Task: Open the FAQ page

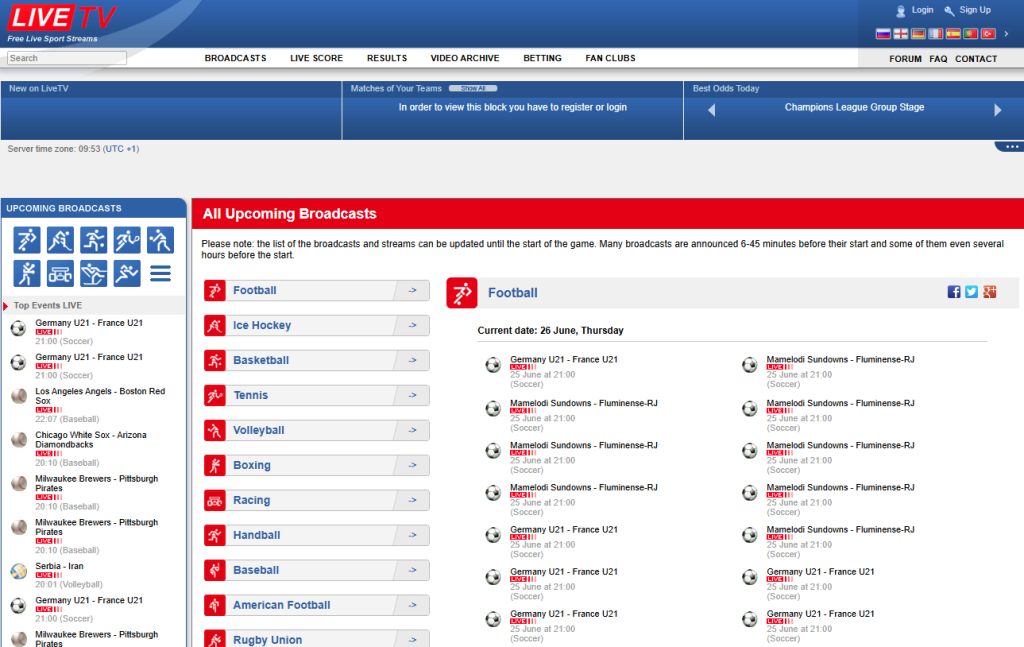Action: point(938,59)
